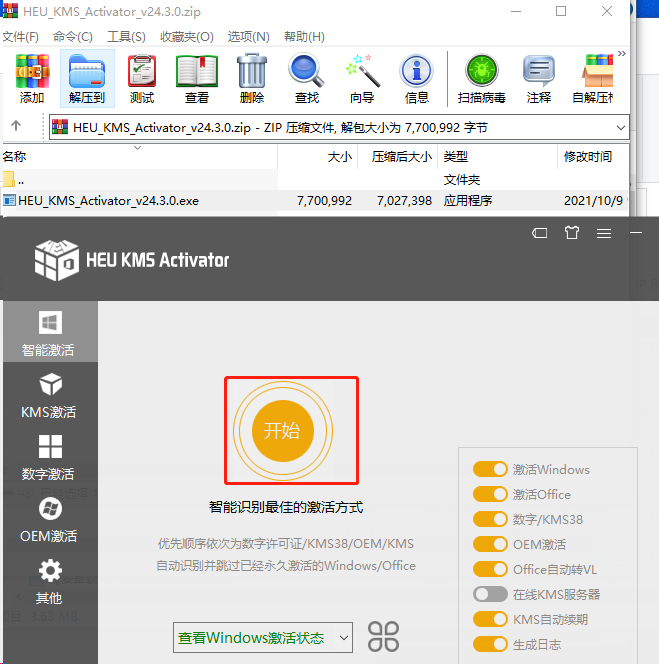Expand the WinRAR toolbar overflow chevron
This screenshot has width=659, height=664.
pos(622,53)
